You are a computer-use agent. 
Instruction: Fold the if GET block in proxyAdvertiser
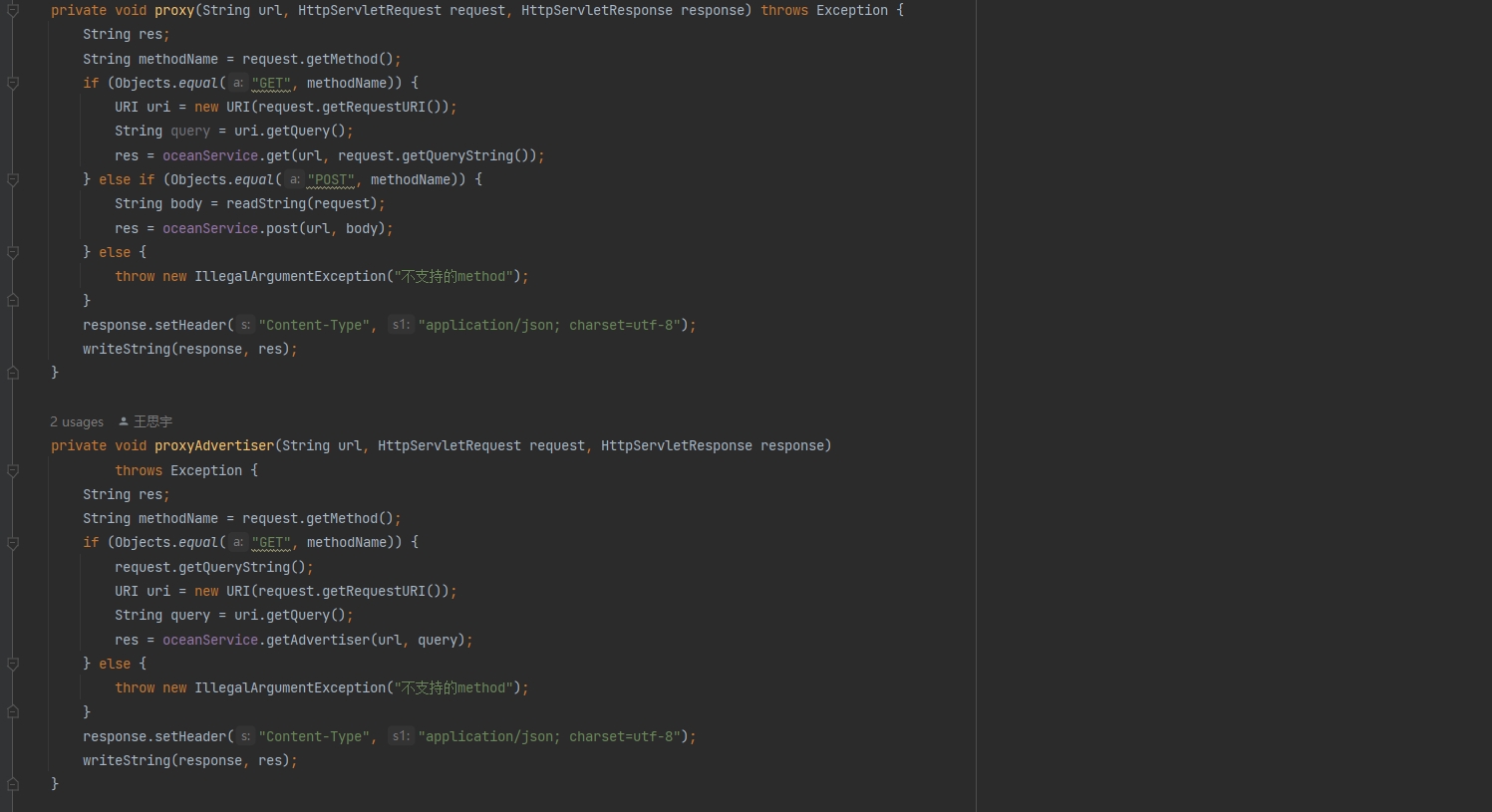click(x=13, y=543)
